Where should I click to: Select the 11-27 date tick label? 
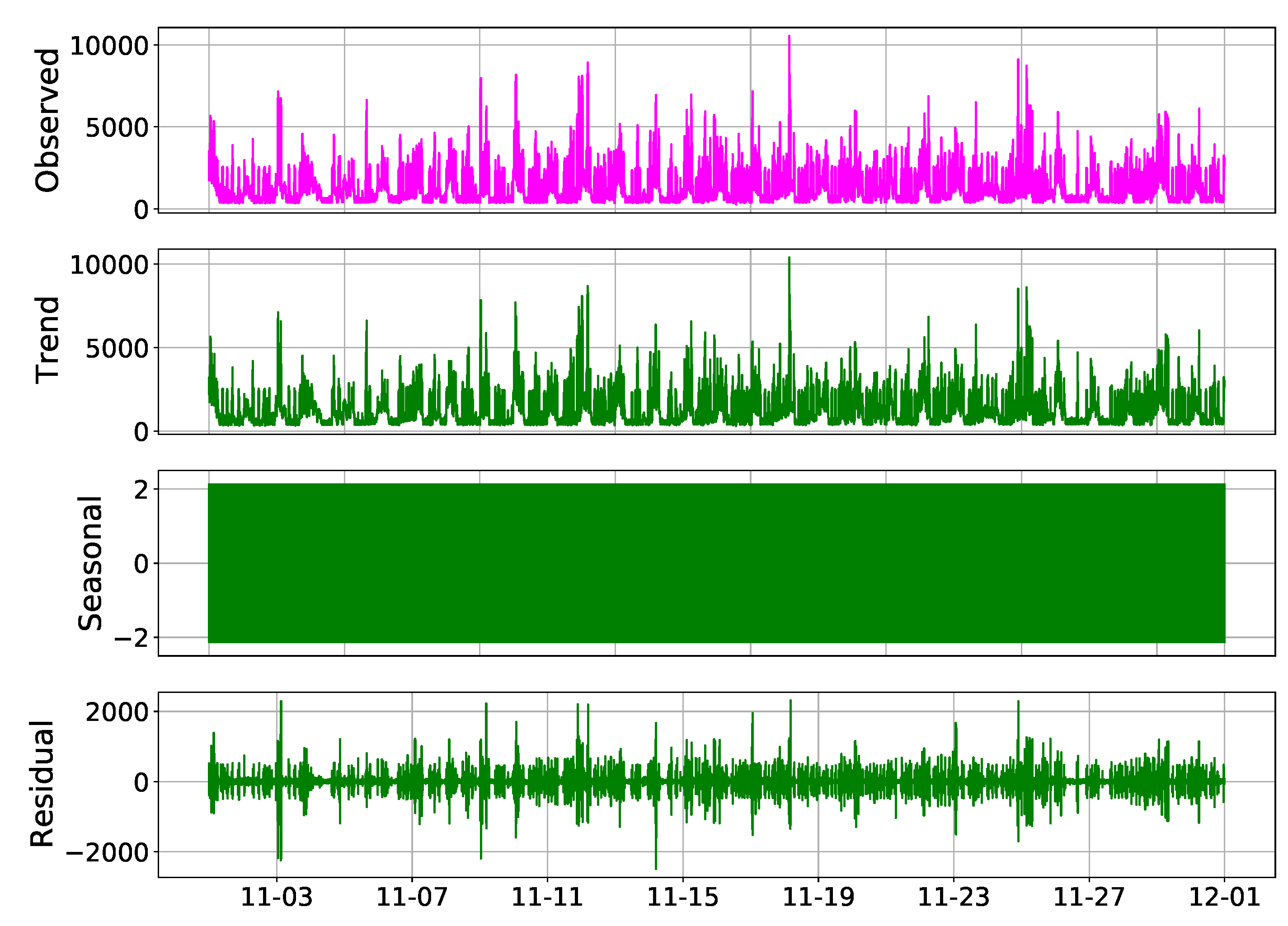click(1089, 897)
